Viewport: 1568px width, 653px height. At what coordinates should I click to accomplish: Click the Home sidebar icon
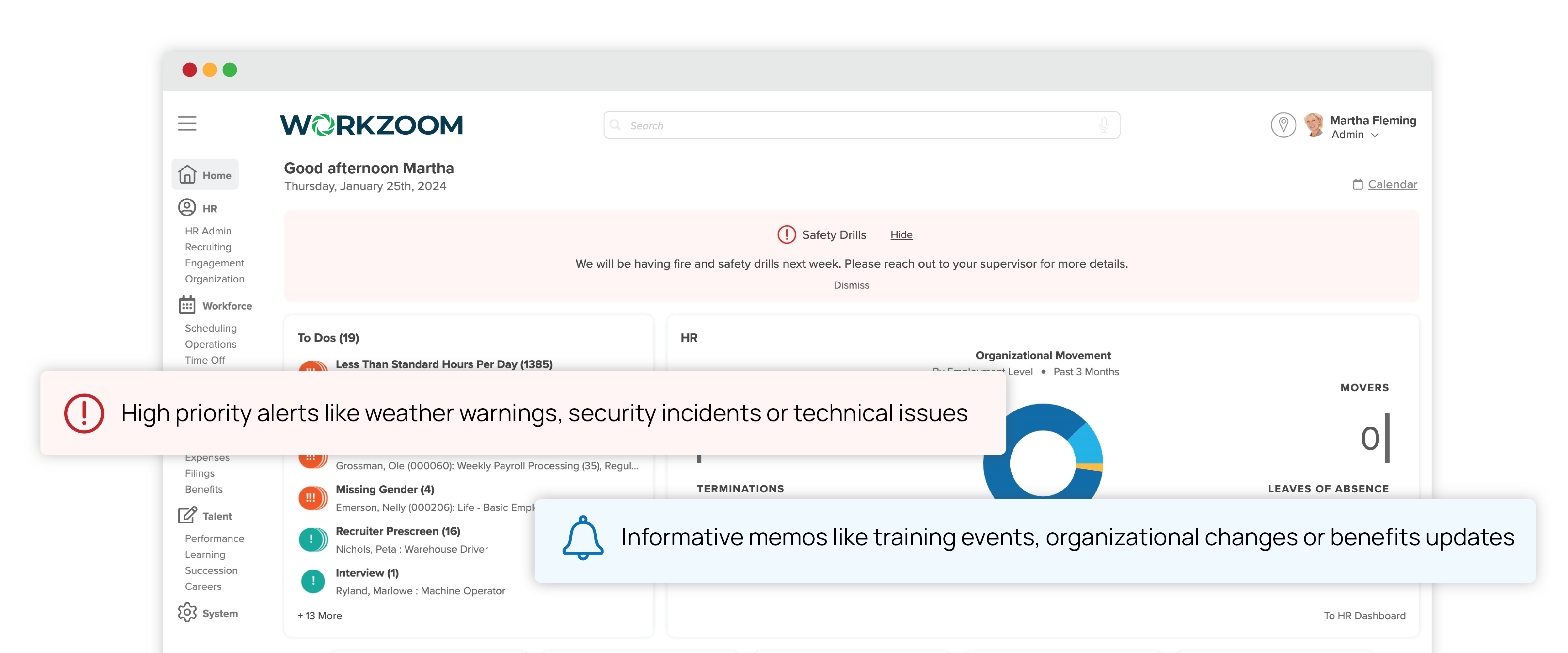(x=187, y=175)
